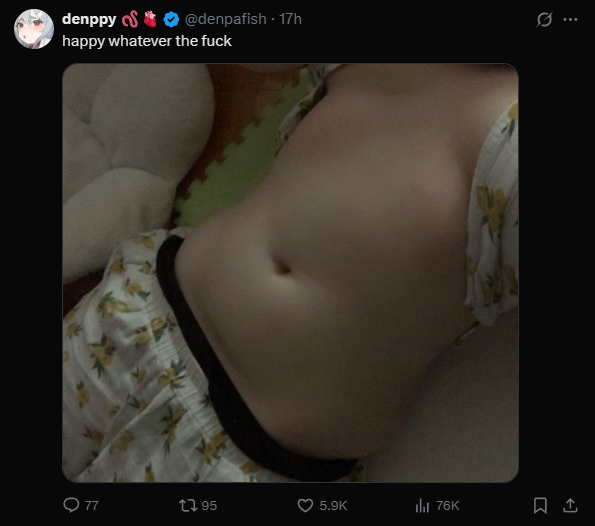Click the Grok explain icon
The image size is (595, 526).
click(x=544, y=19)
